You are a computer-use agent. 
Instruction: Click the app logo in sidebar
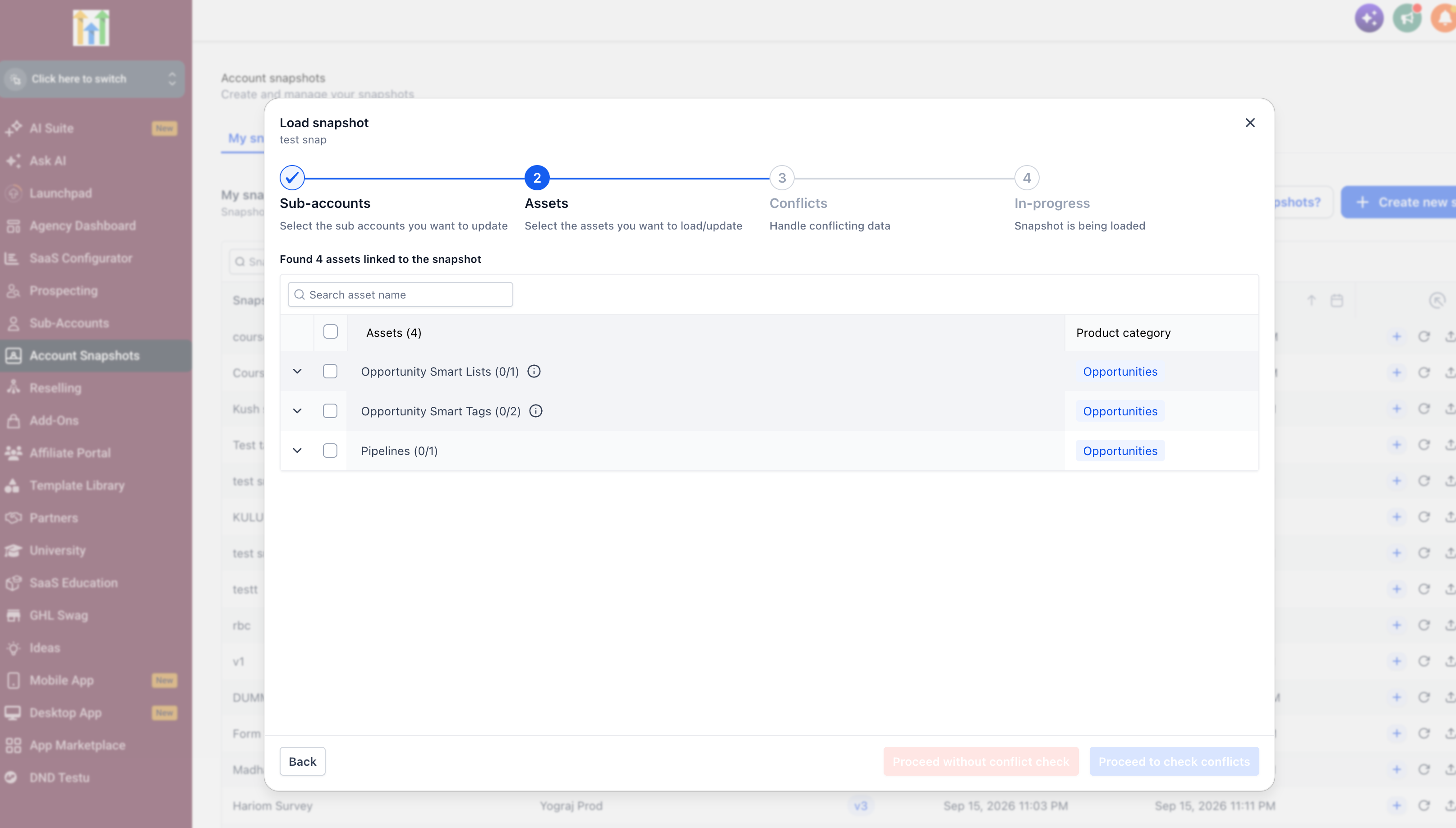pyautogui.click(x=91, y=28)
